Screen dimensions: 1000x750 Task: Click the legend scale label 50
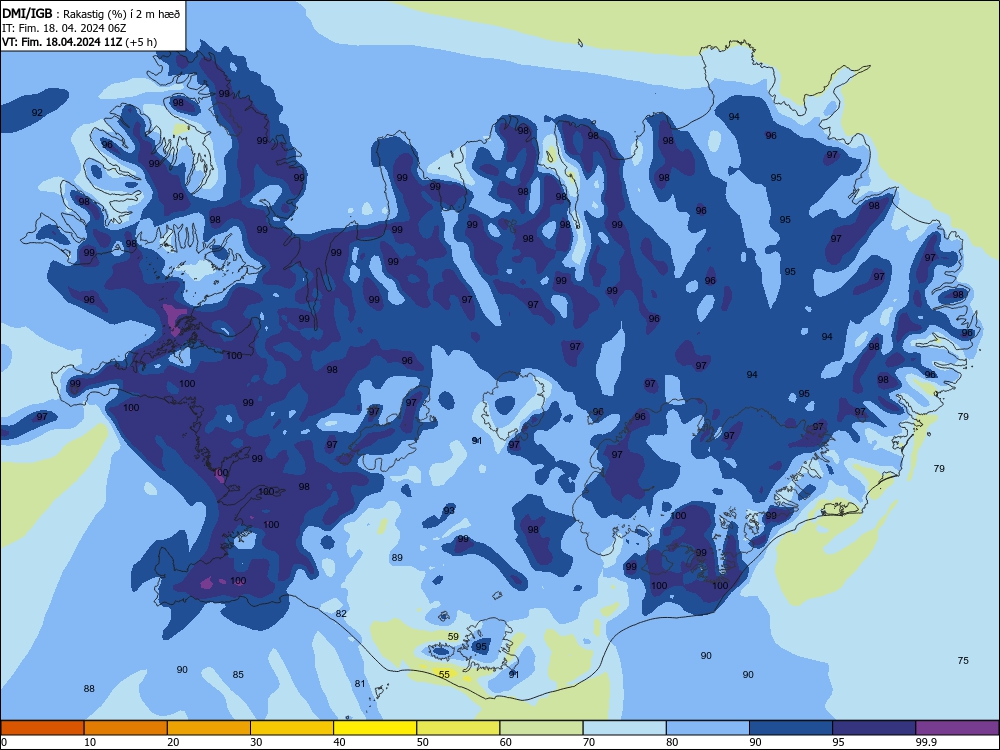click(423, 742)
